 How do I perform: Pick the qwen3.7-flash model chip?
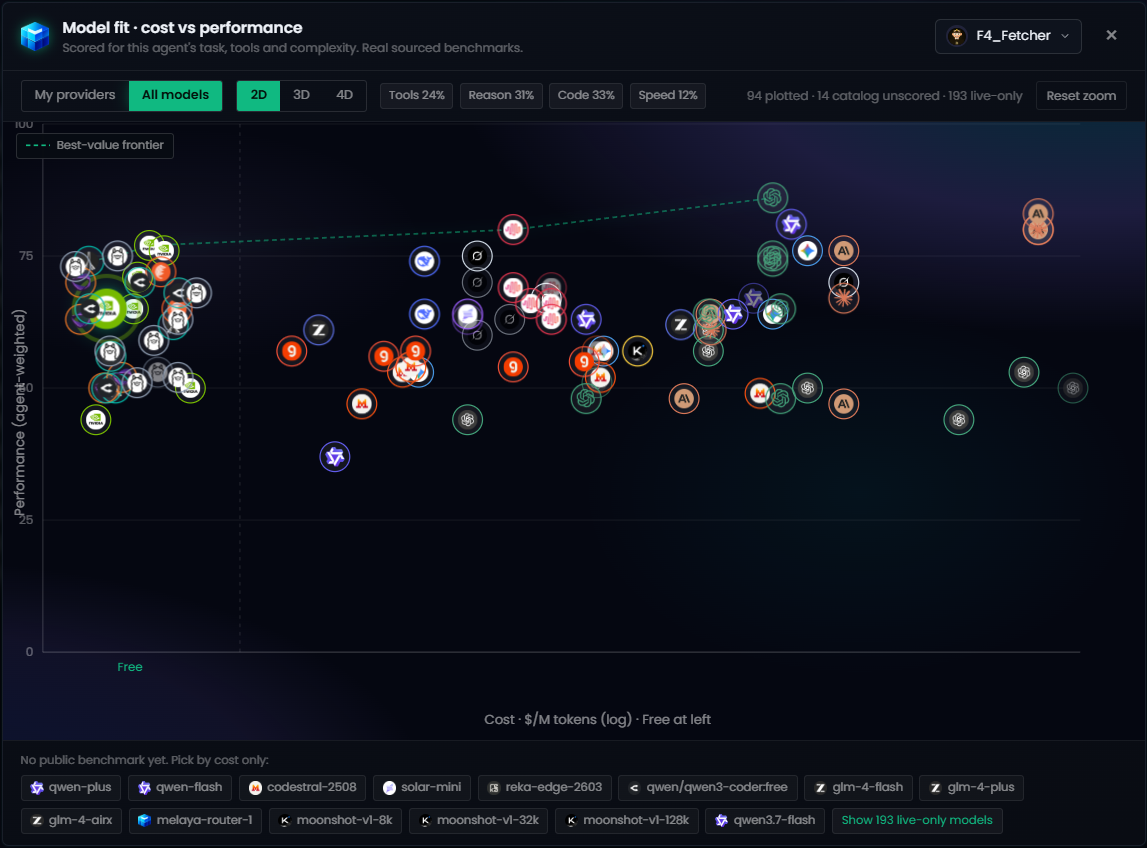coord(765,820)
